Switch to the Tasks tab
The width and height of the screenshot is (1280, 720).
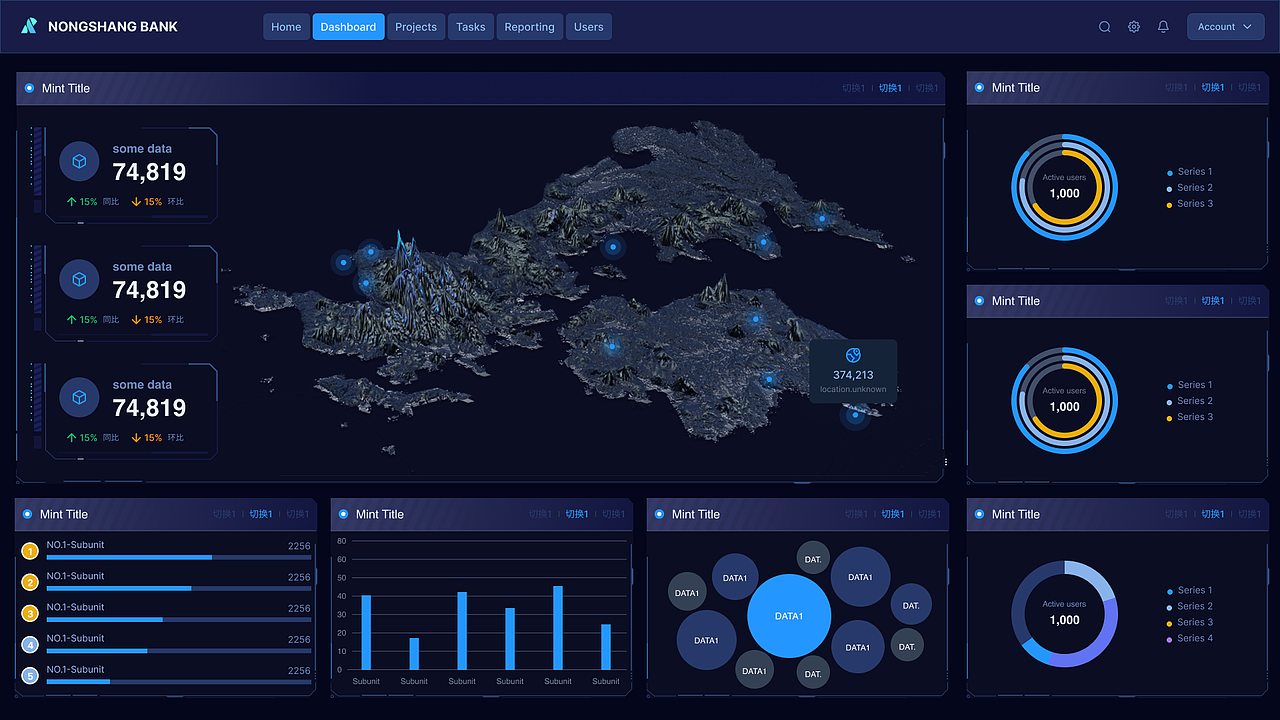coord(471,27)
